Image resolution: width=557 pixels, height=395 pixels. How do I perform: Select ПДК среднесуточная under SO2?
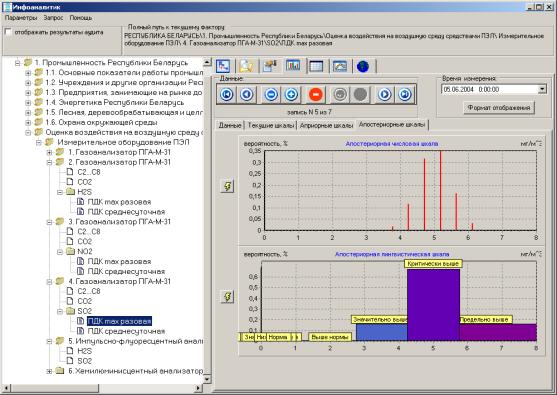tap(126, 331)
